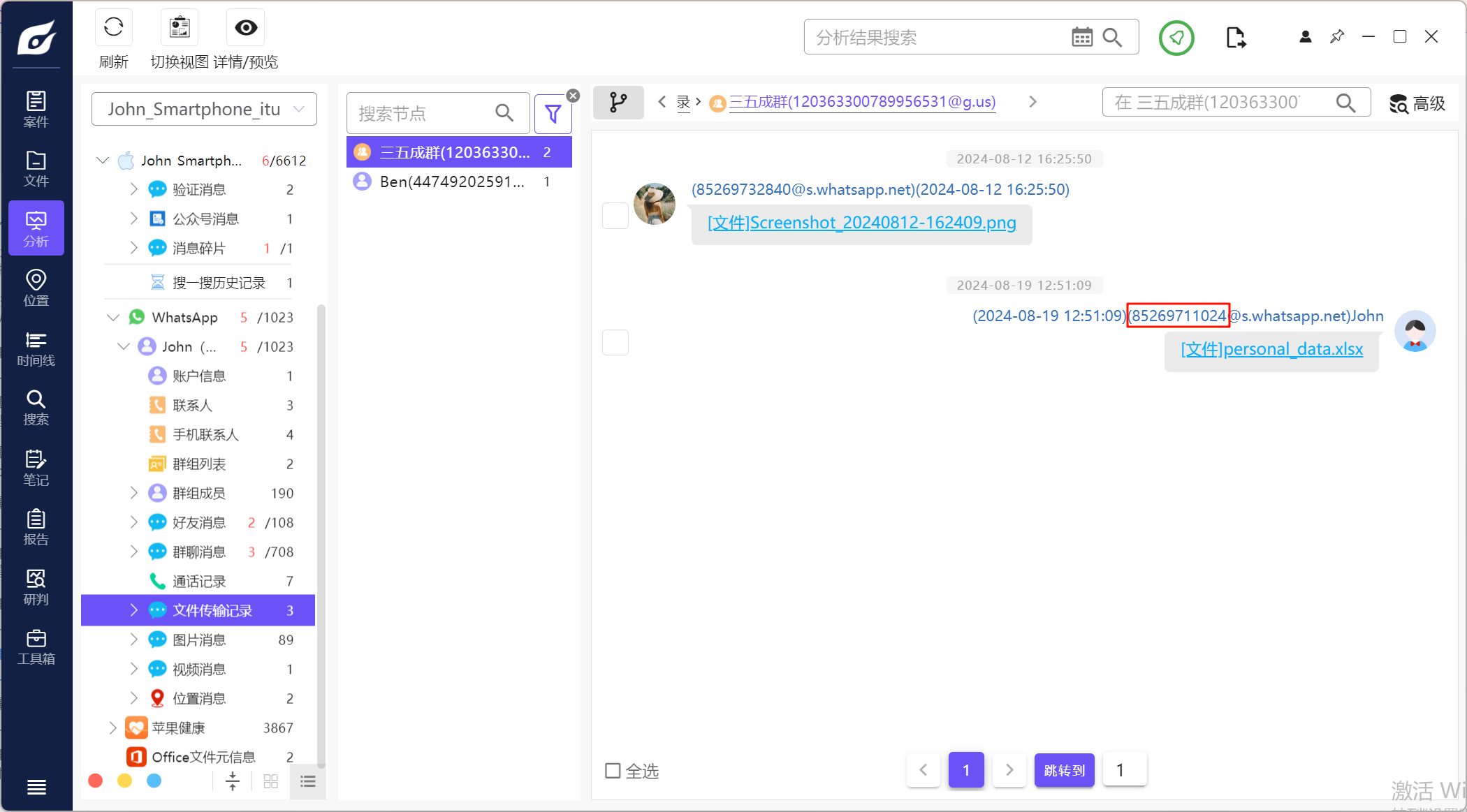The width and height of the screenshot is (1467, 812).
Task: Click the green shield status icon
Action: pos(1176,38)
